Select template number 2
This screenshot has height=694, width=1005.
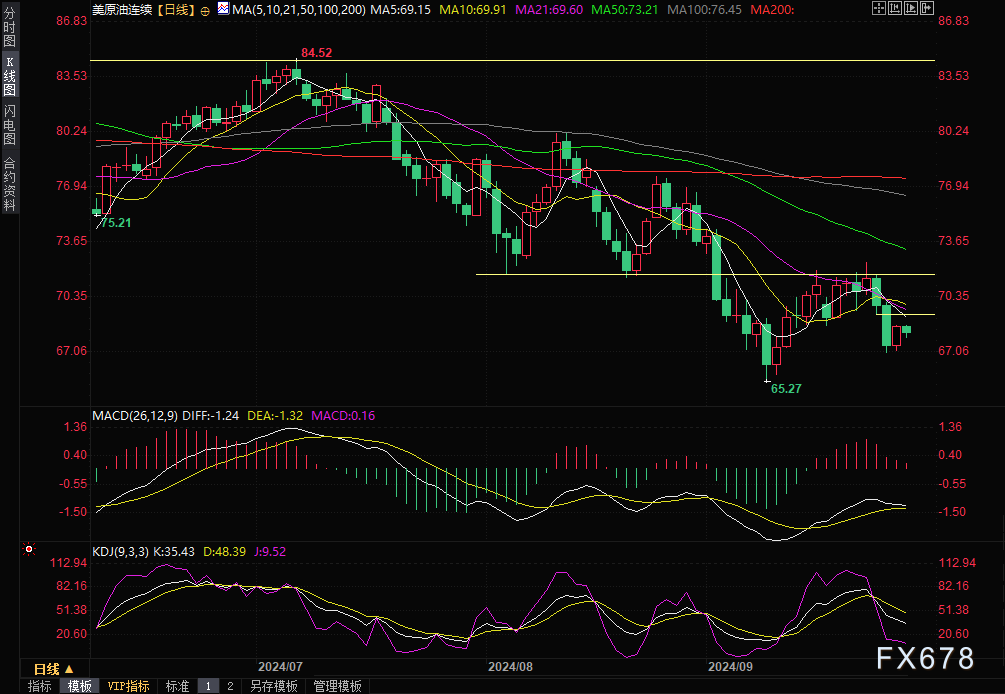click(230, 686)
